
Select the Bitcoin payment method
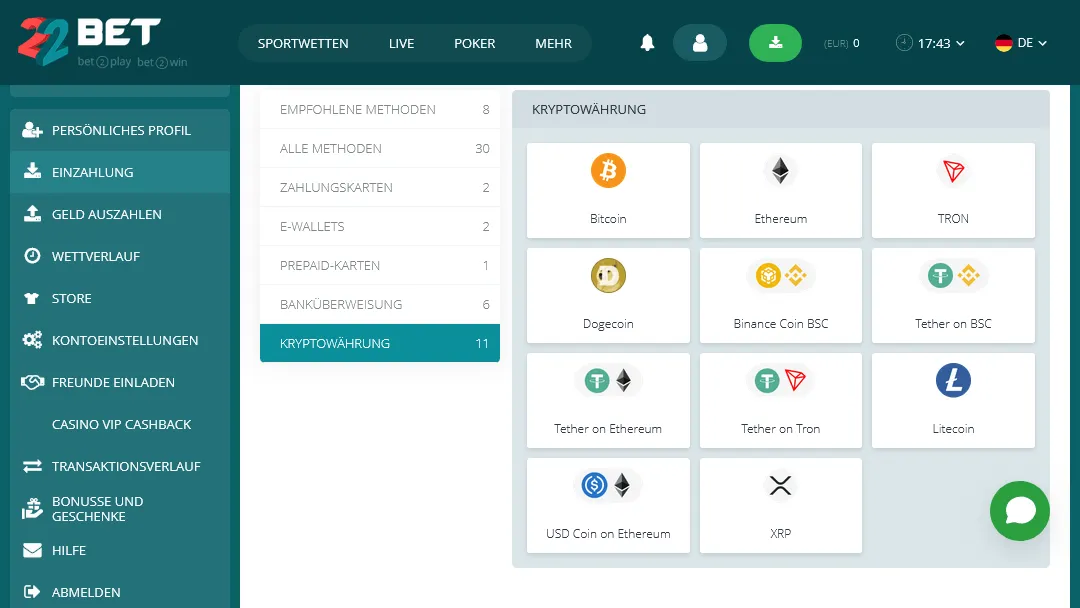608,190
